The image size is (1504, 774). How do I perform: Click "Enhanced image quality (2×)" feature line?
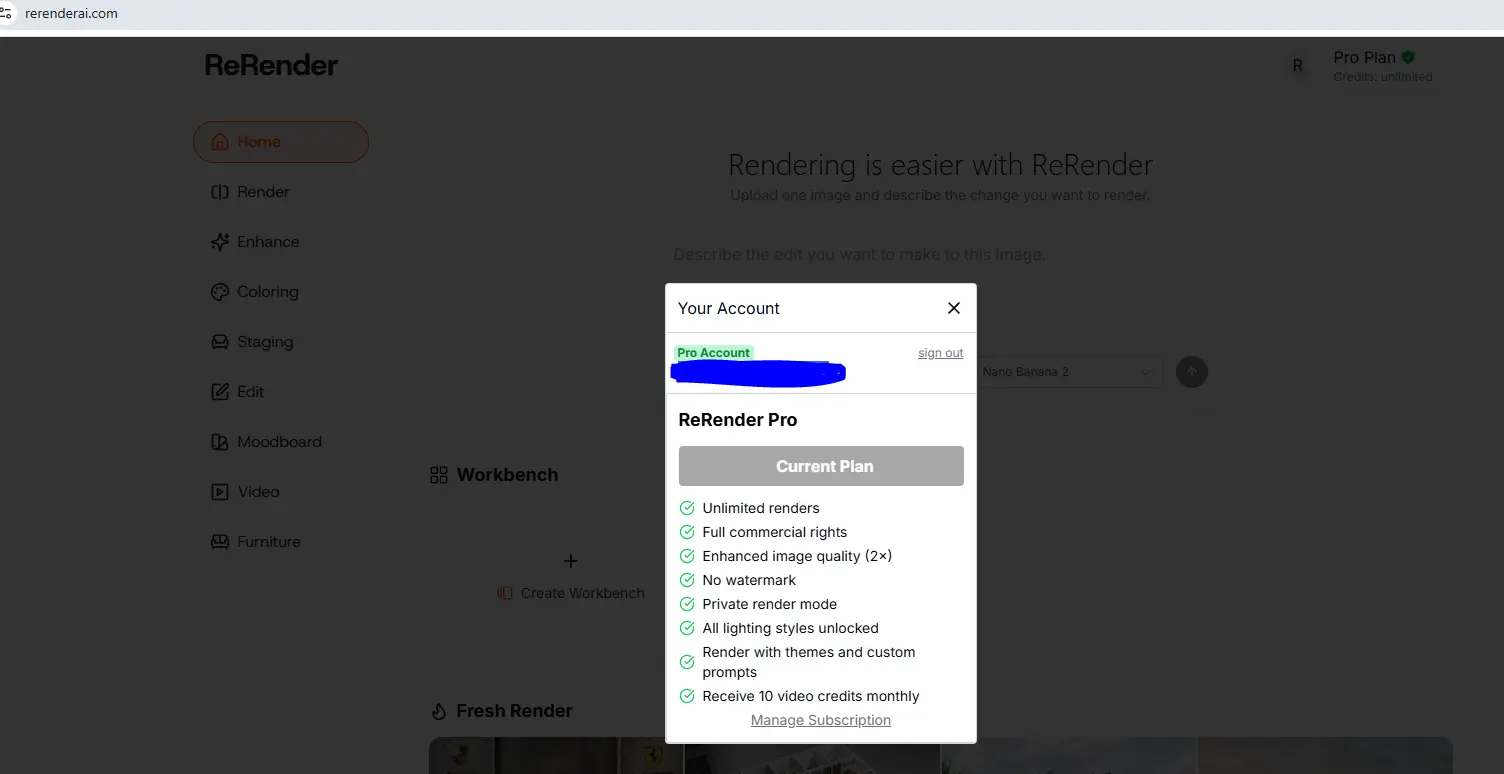click(x=797, y=556)
